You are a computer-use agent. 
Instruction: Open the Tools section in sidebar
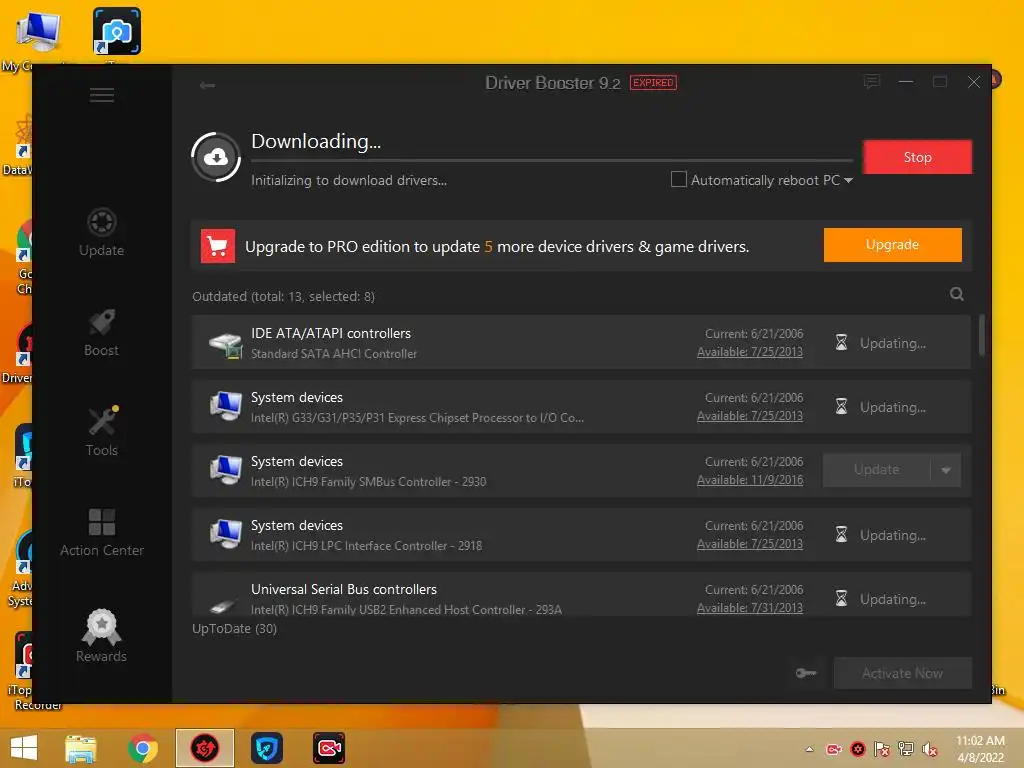pyautogui.click(x=102, y=432)
